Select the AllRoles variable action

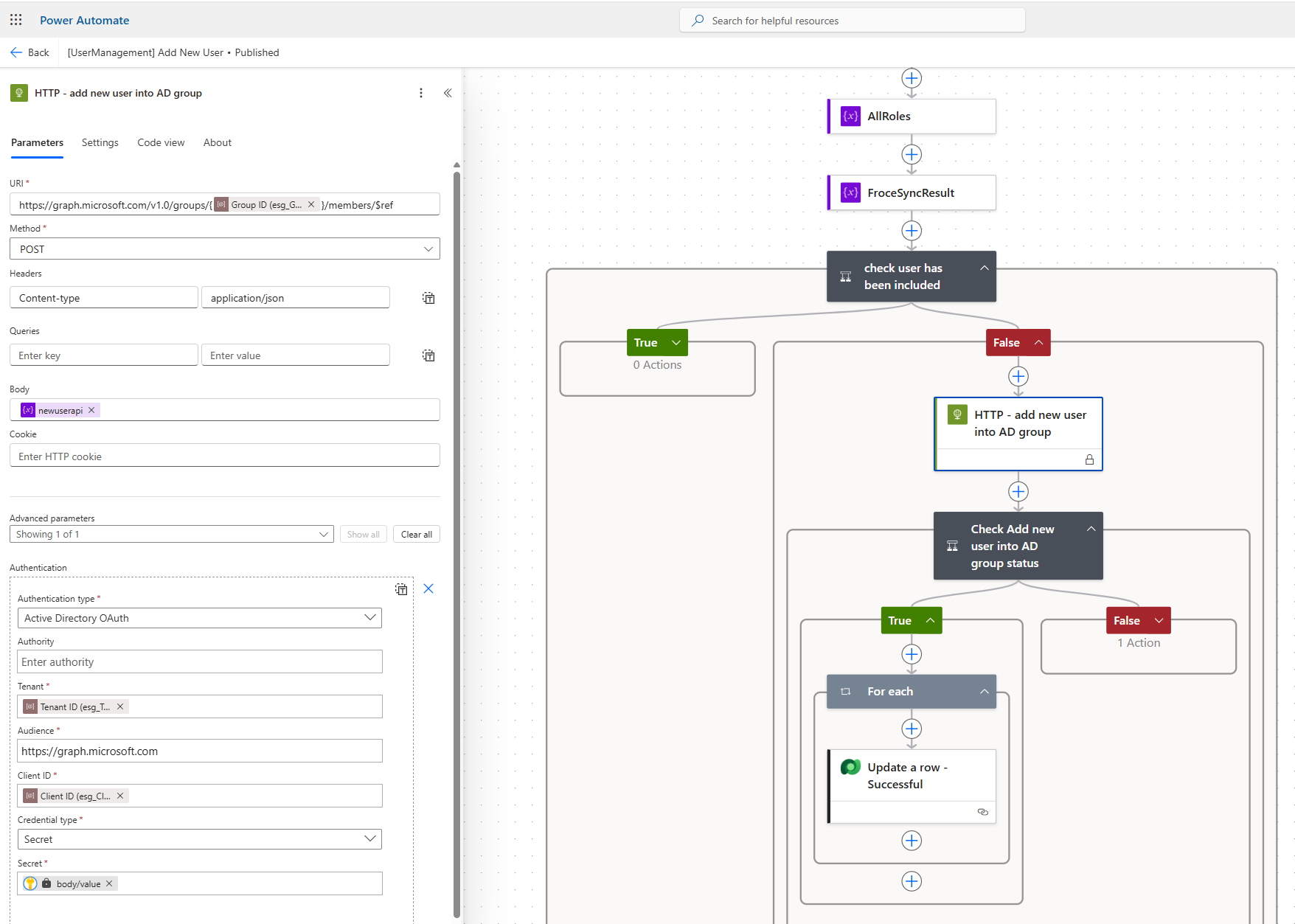tap(912, 117)
